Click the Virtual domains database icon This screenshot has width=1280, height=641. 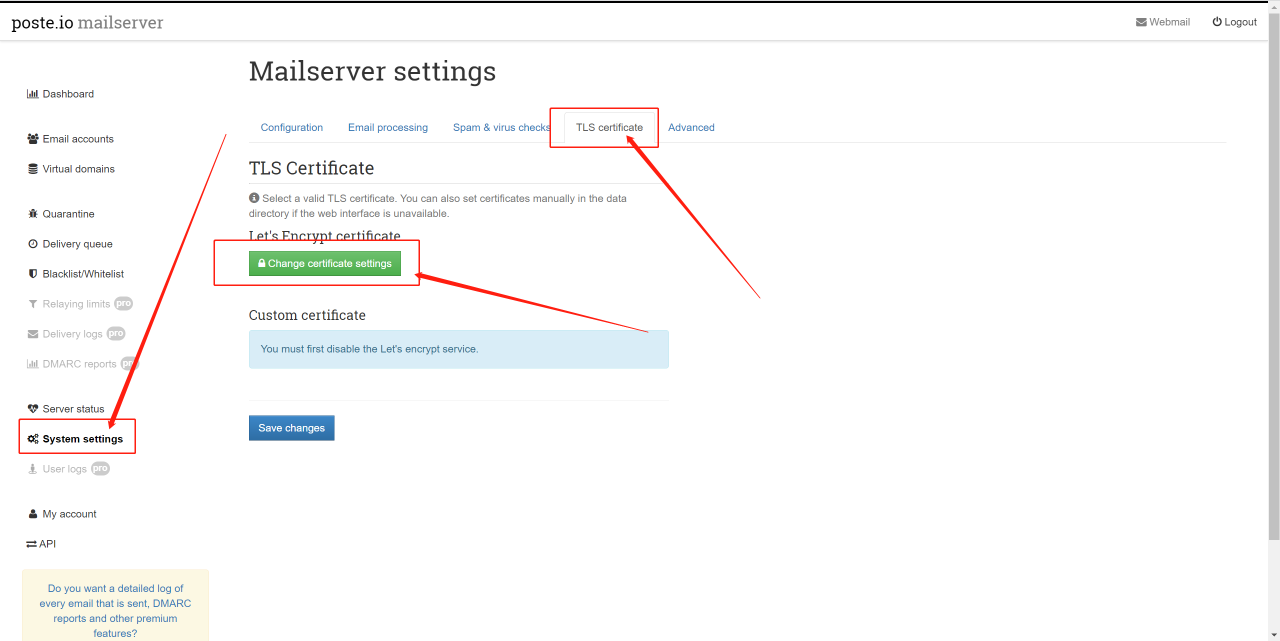click(x=33, y=169)
